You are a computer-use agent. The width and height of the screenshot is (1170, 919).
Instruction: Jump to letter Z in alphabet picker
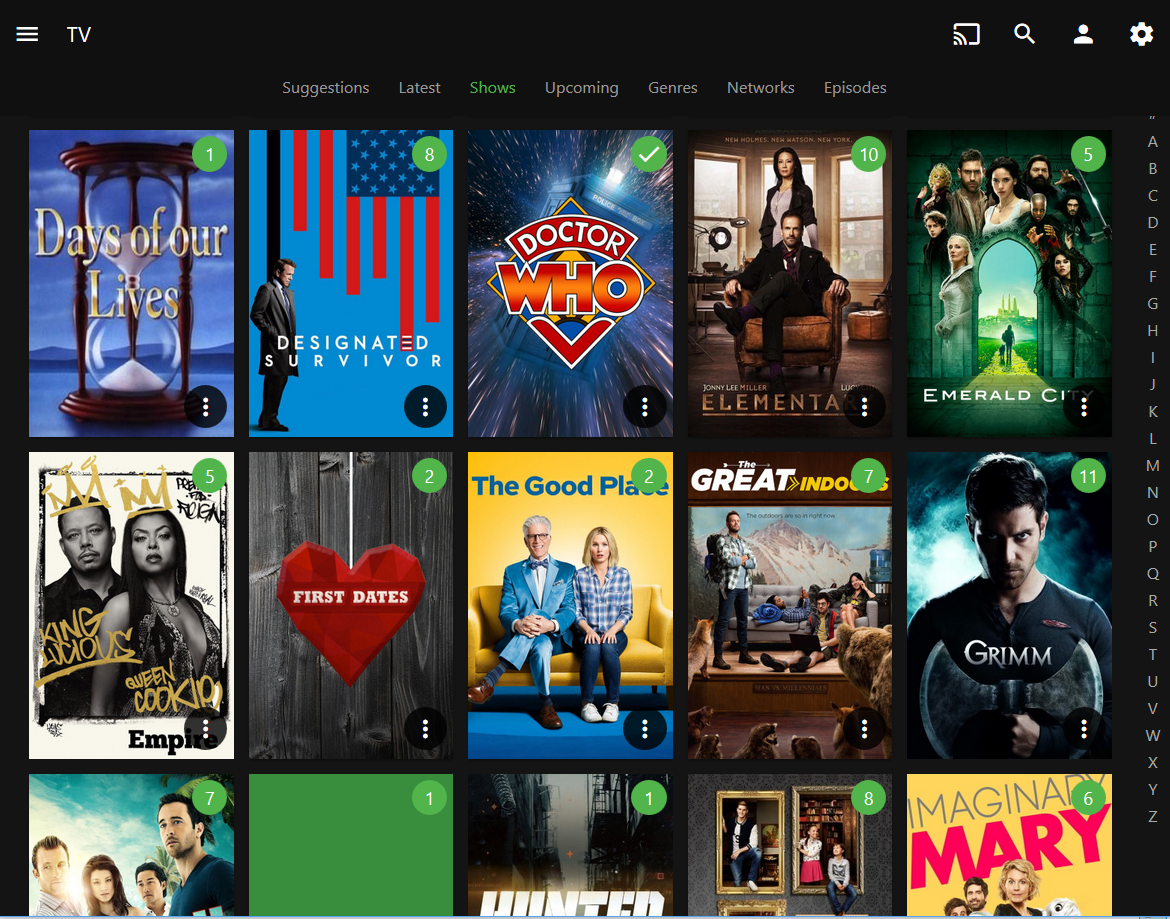click(1153, 816)
